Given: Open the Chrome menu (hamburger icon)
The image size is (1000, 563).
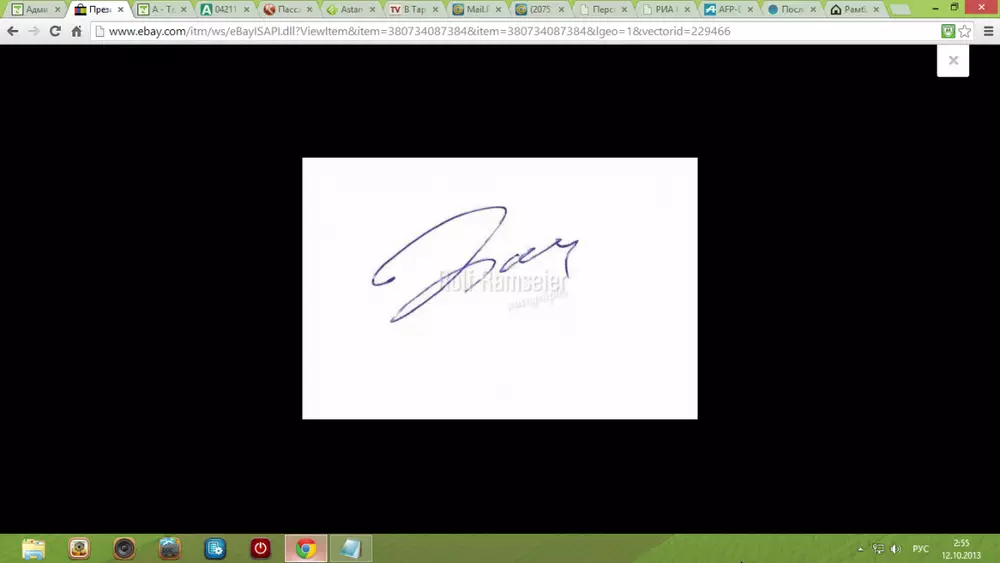Looking at the screenshot, I should [986, 31].
